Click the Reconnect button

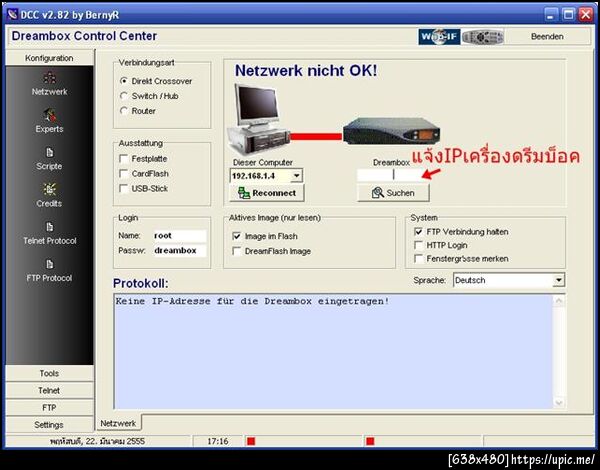click(267, 193)
